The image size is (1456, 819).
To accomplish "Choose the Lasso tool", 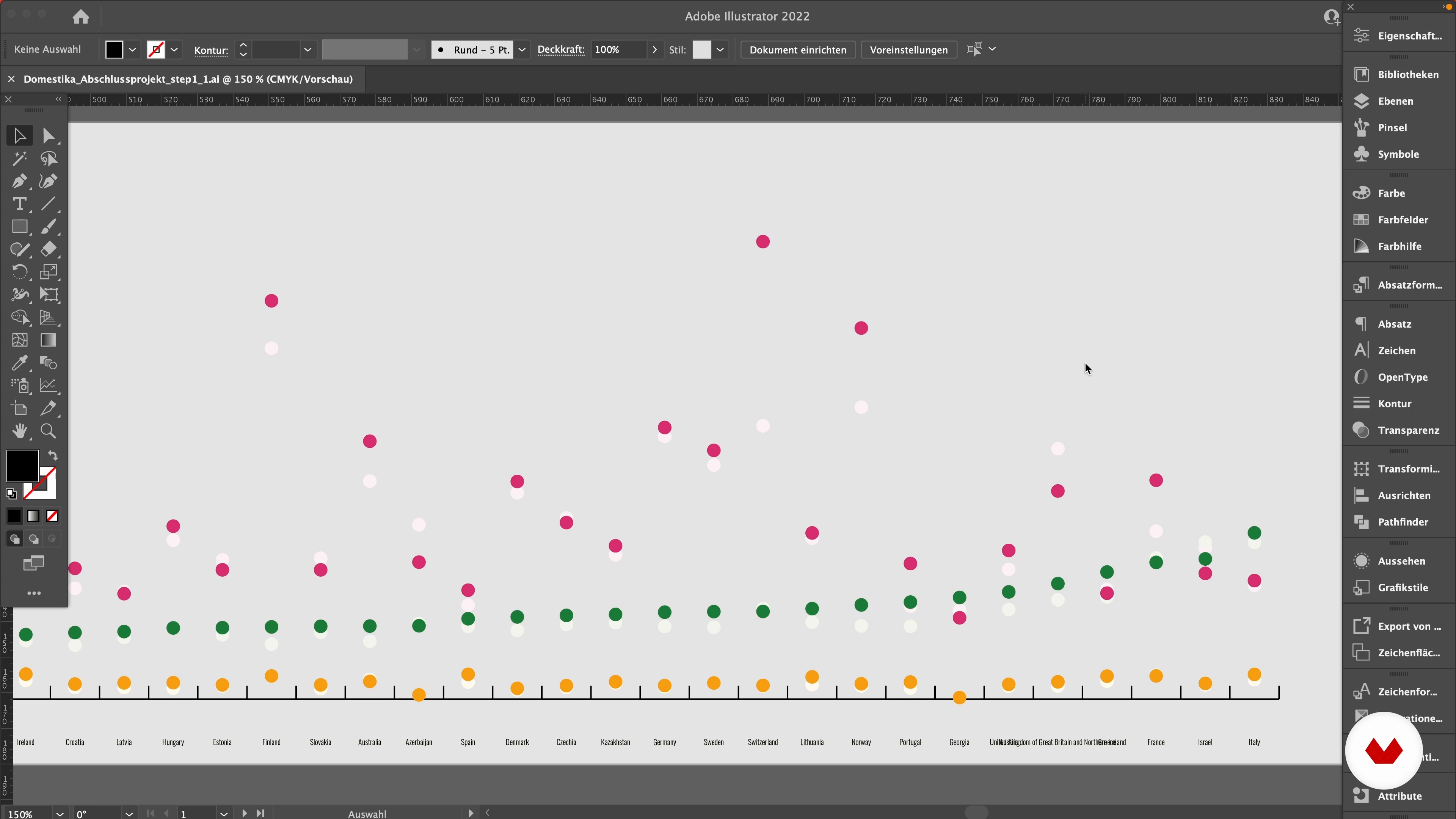I will pyautogui.click(x=49, y=159).
